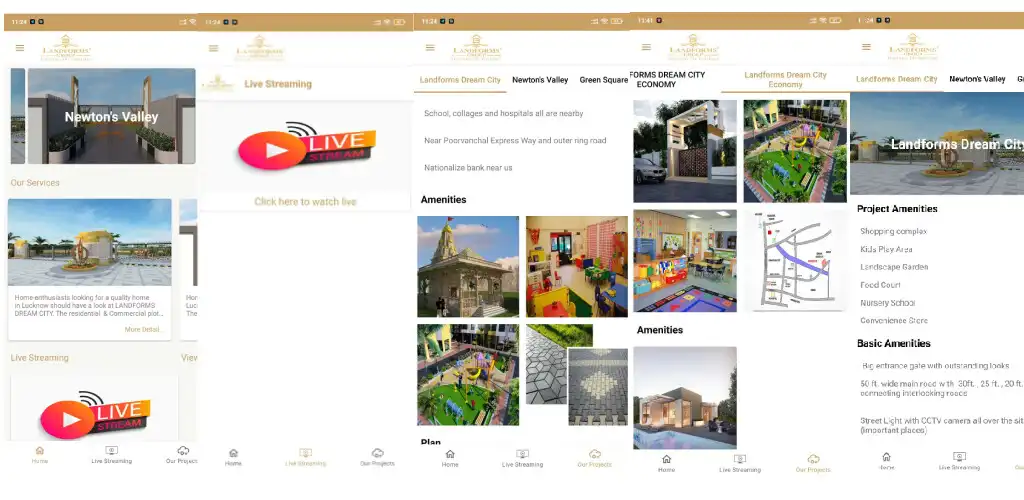1024x500 pixels.
Task: Click 'Convenience Store' amenity text
Action: [x=894, y=320]
